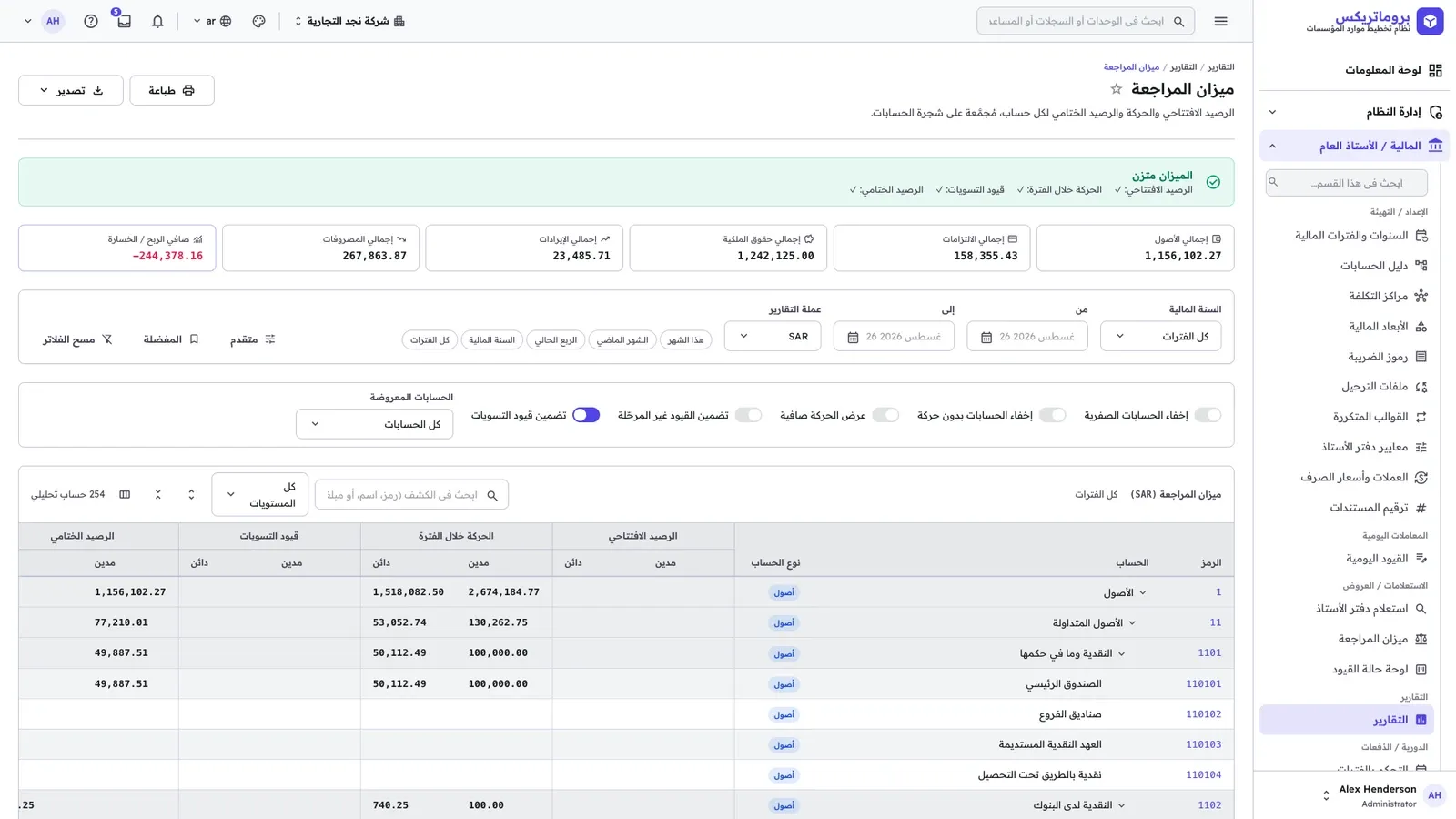Select the الشهر الماضي period chip

(x=622, y=339)
